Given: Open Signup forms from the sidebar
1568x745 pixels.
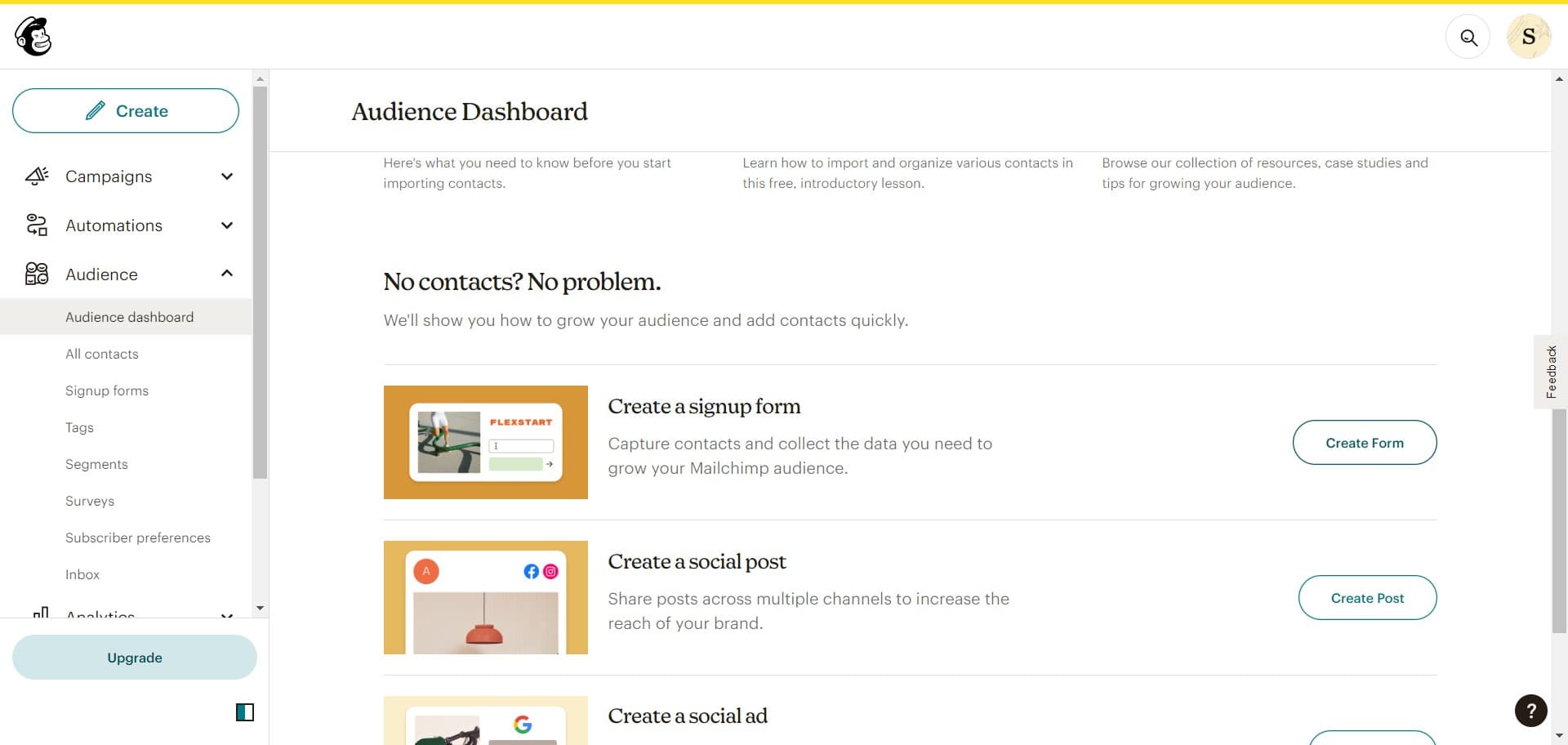Looking at the screenshot, I should (107, 390).
